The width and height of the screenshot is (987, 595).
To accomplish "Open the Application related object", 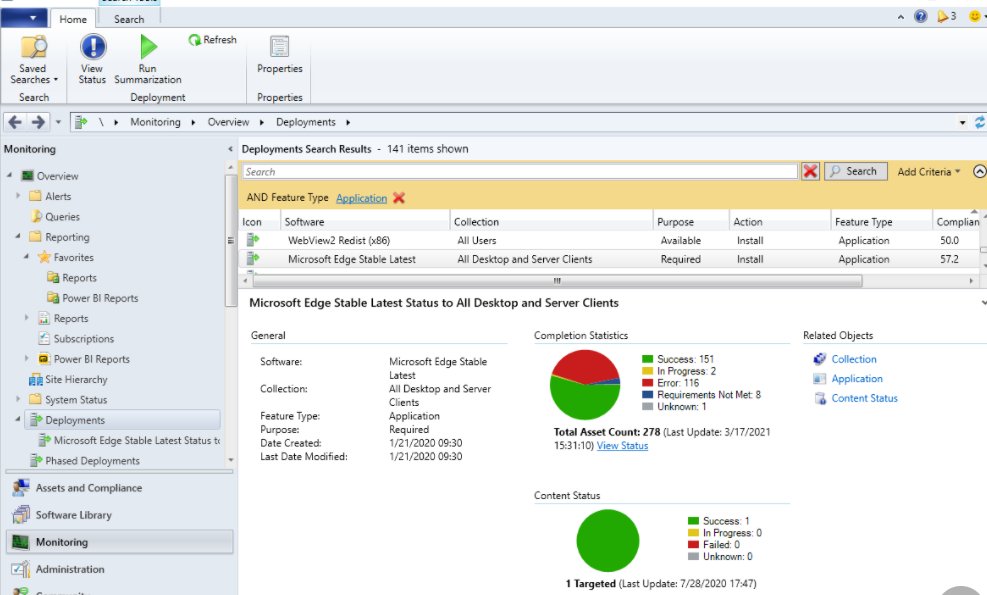I will point(857,378).
